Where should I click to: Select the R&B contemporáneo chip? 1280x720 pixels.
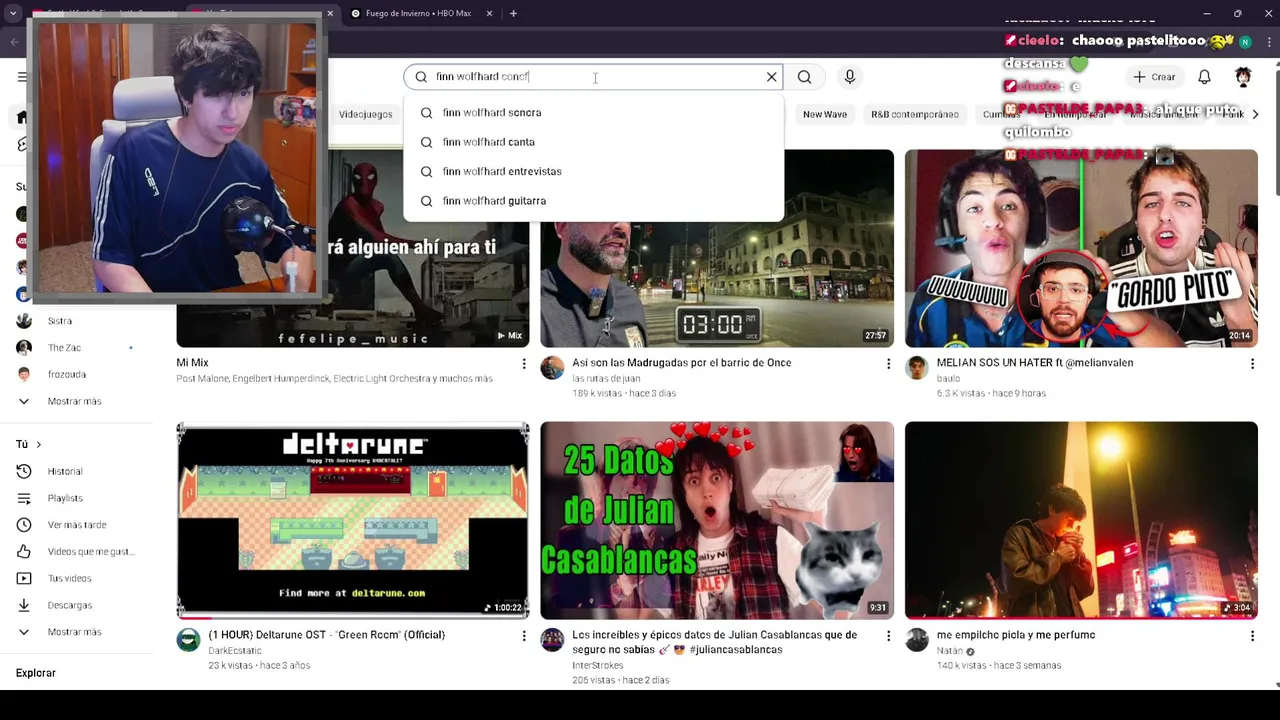[915, 114]
